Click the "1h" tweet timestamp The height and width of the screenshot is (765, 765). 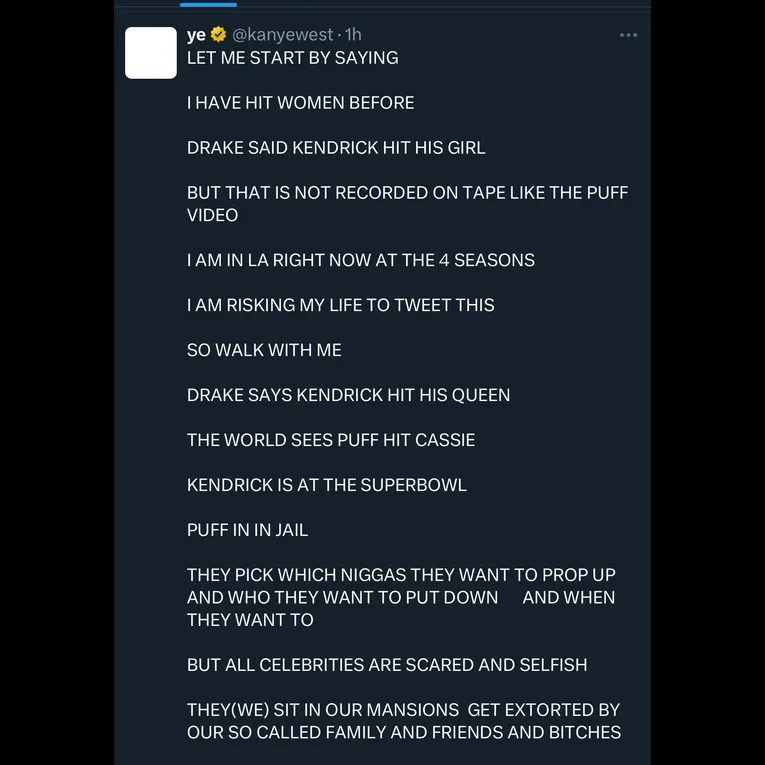[353, 35]
